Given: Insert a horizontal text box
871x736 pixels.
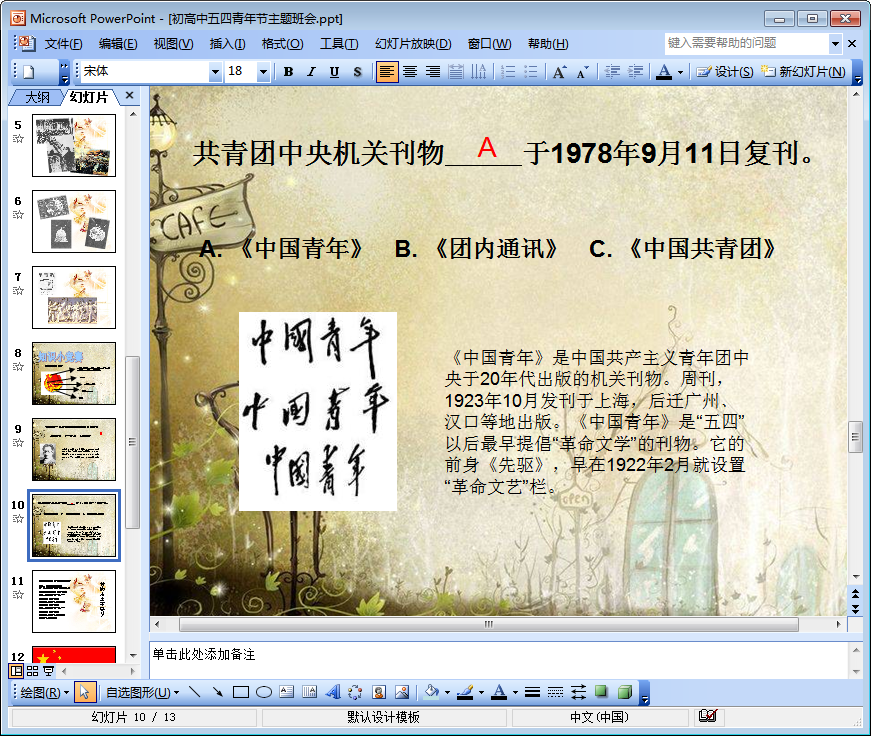Looking at the screenshot, I should tap(287, 692).
